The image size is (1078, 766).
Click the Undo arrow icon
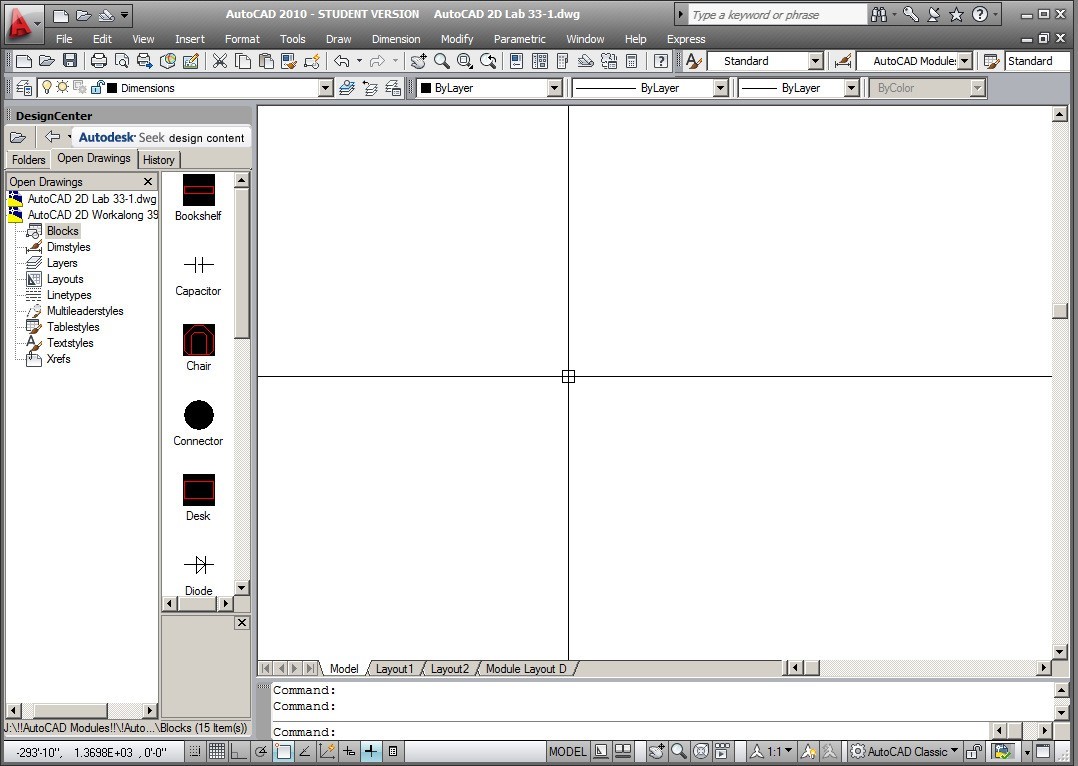[x=342, y=61]
